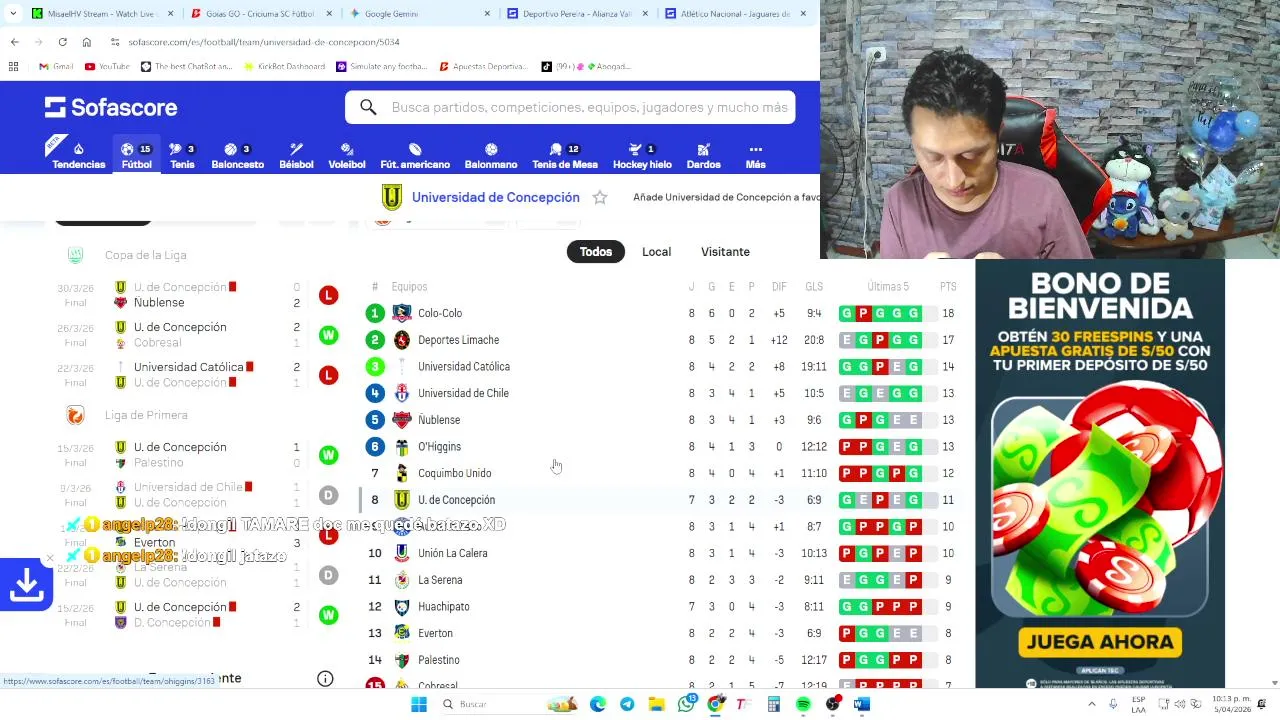Open the Windows Start menu

click(x=419, y=704)
